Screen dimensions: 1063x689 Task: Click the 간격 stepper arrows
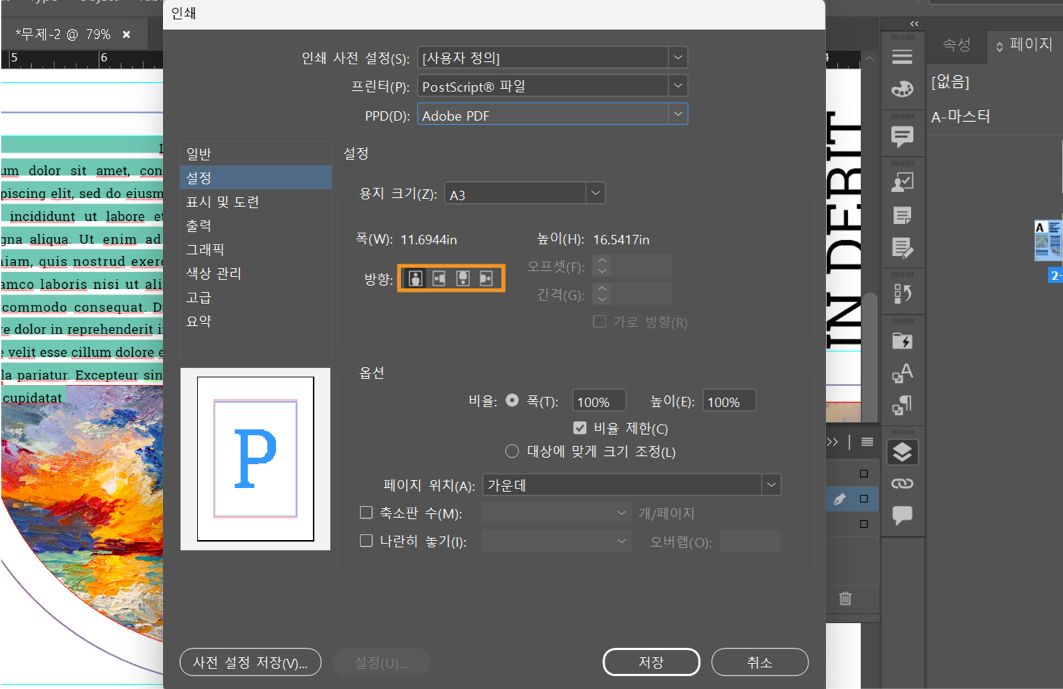[x=601, y=294]
